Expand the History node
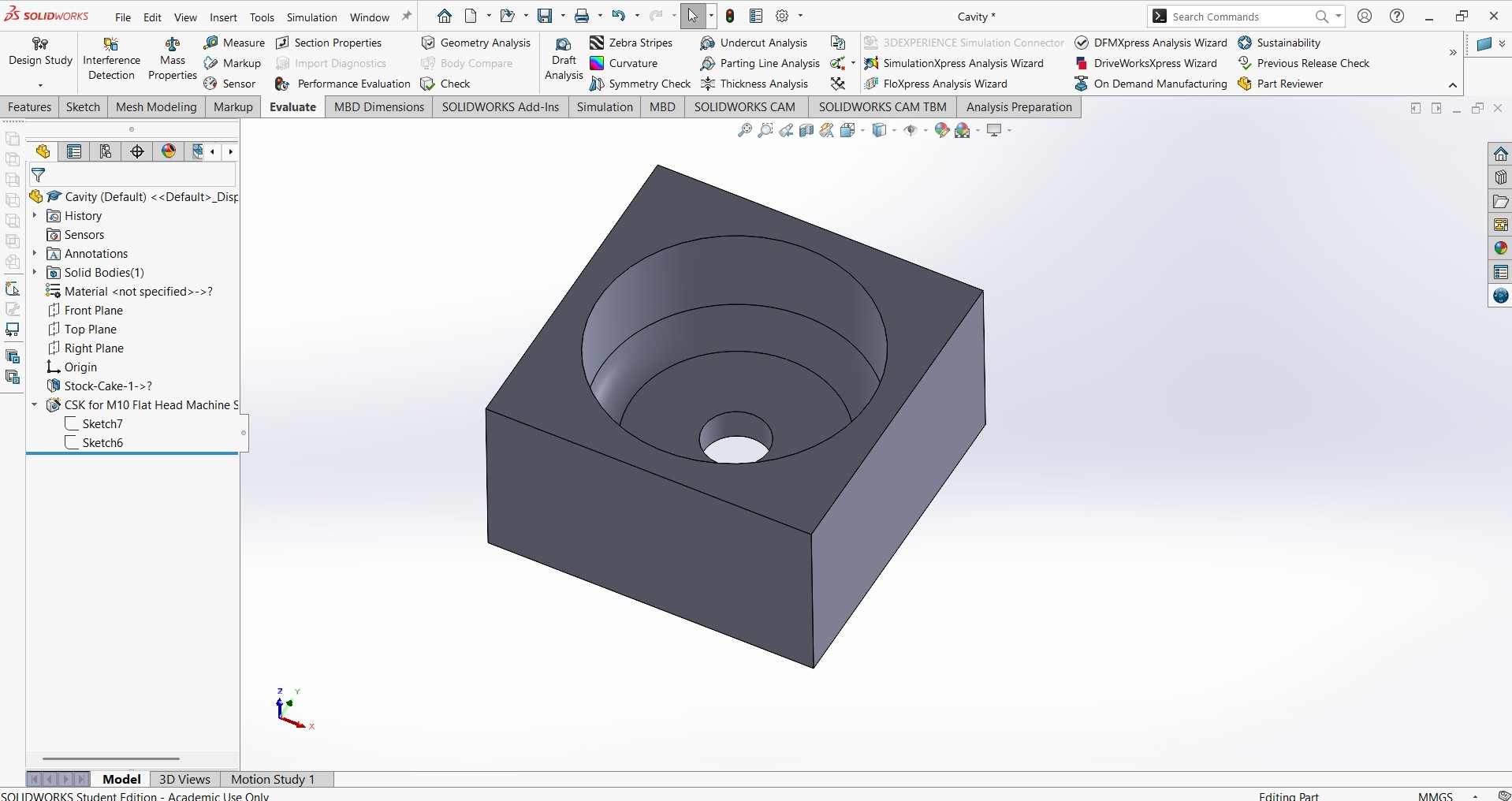1512x801 pixels. [34, 215]
